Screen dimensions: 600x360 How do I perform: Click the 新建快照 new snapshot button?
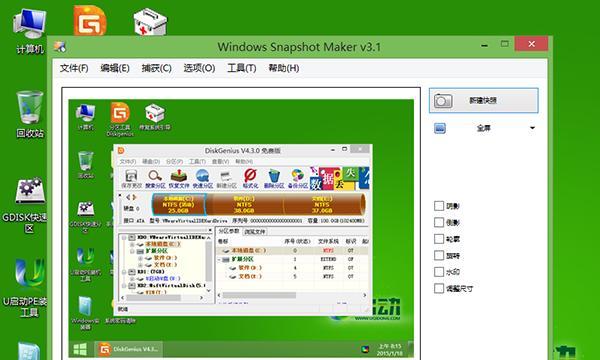[x=484, y=101]
